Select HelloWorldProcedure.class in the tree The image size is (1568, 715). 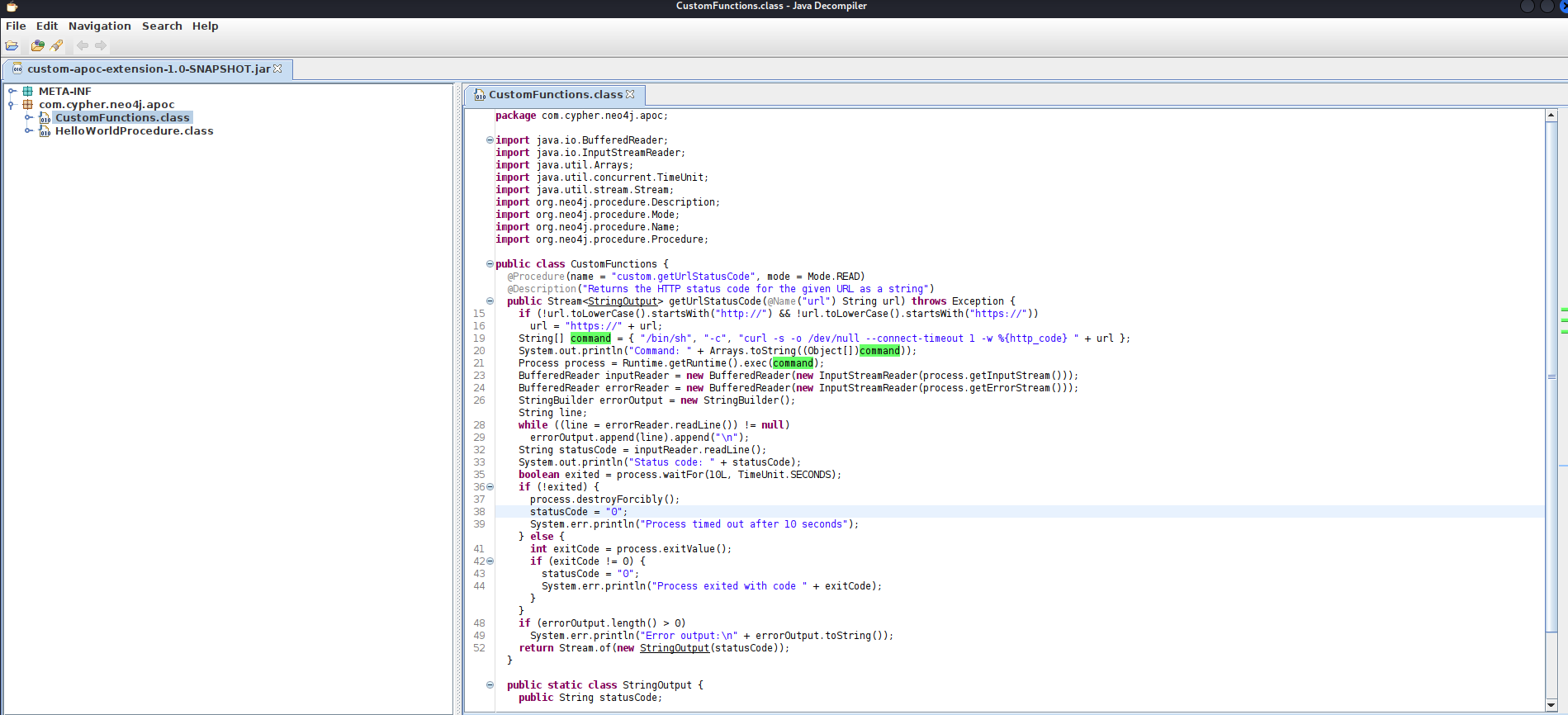click(x=134, y=131)
